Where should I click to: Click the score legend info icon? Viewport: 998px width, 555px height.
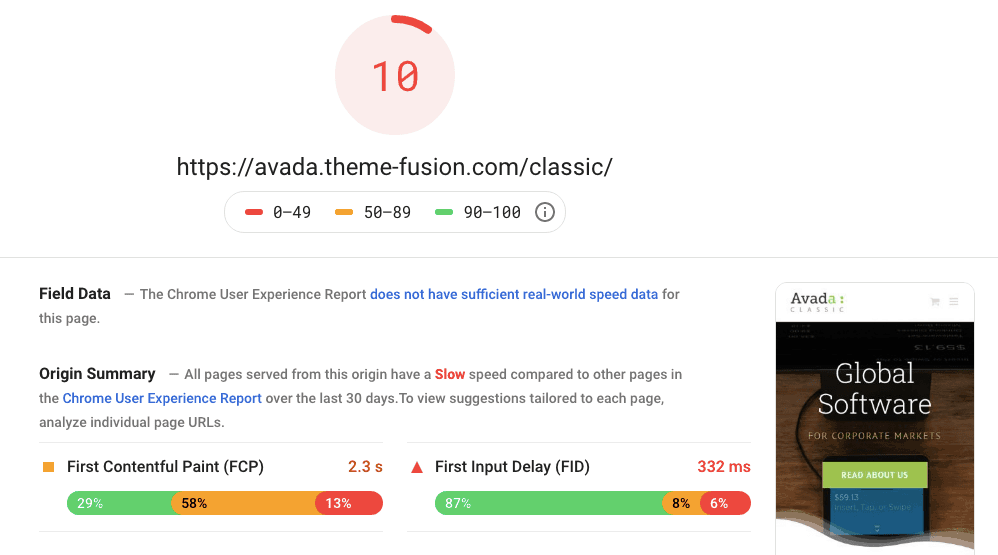[x=544, y=212]
